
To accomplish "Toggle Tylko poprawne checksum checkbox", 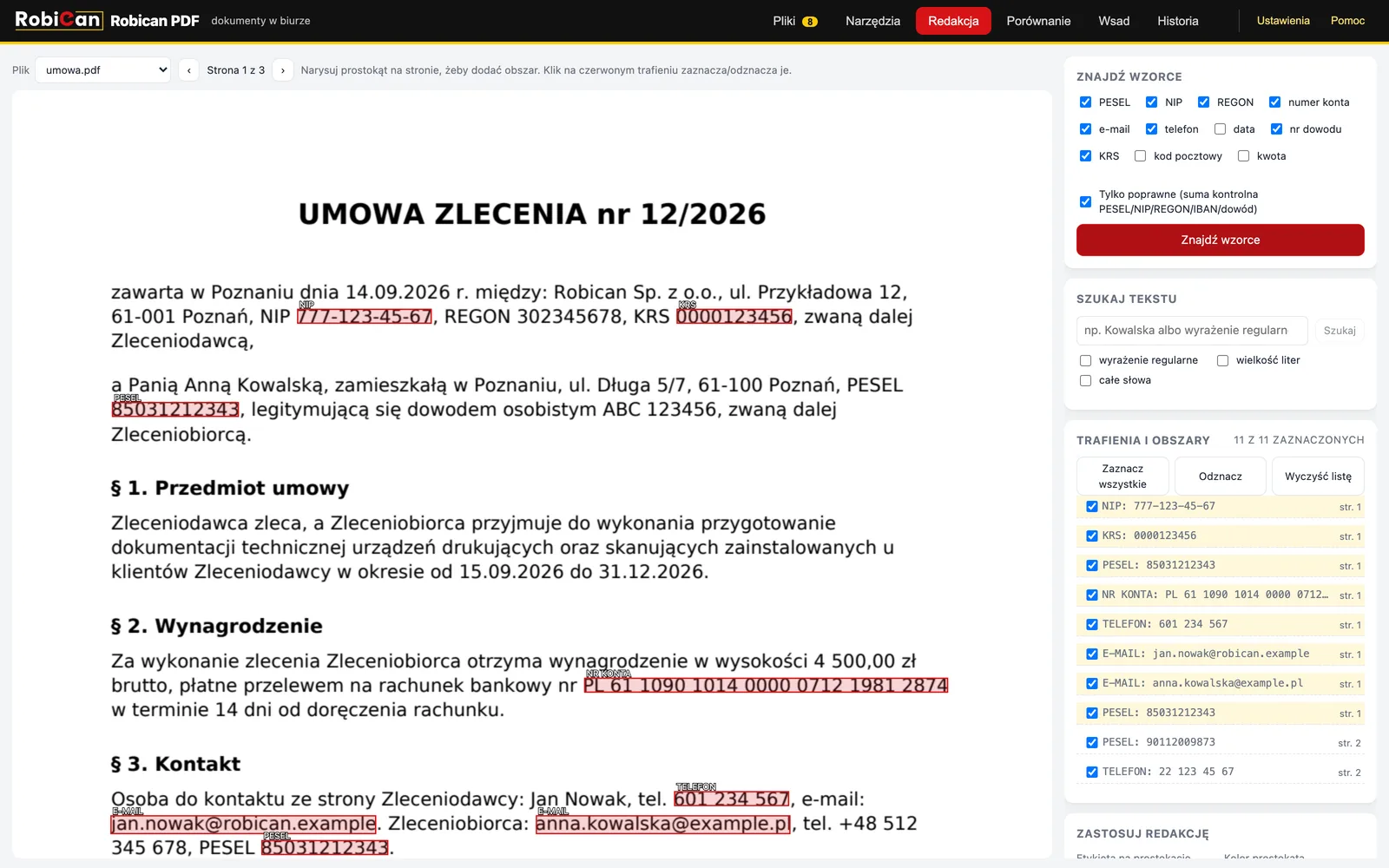I will [x=1085, y=201].
